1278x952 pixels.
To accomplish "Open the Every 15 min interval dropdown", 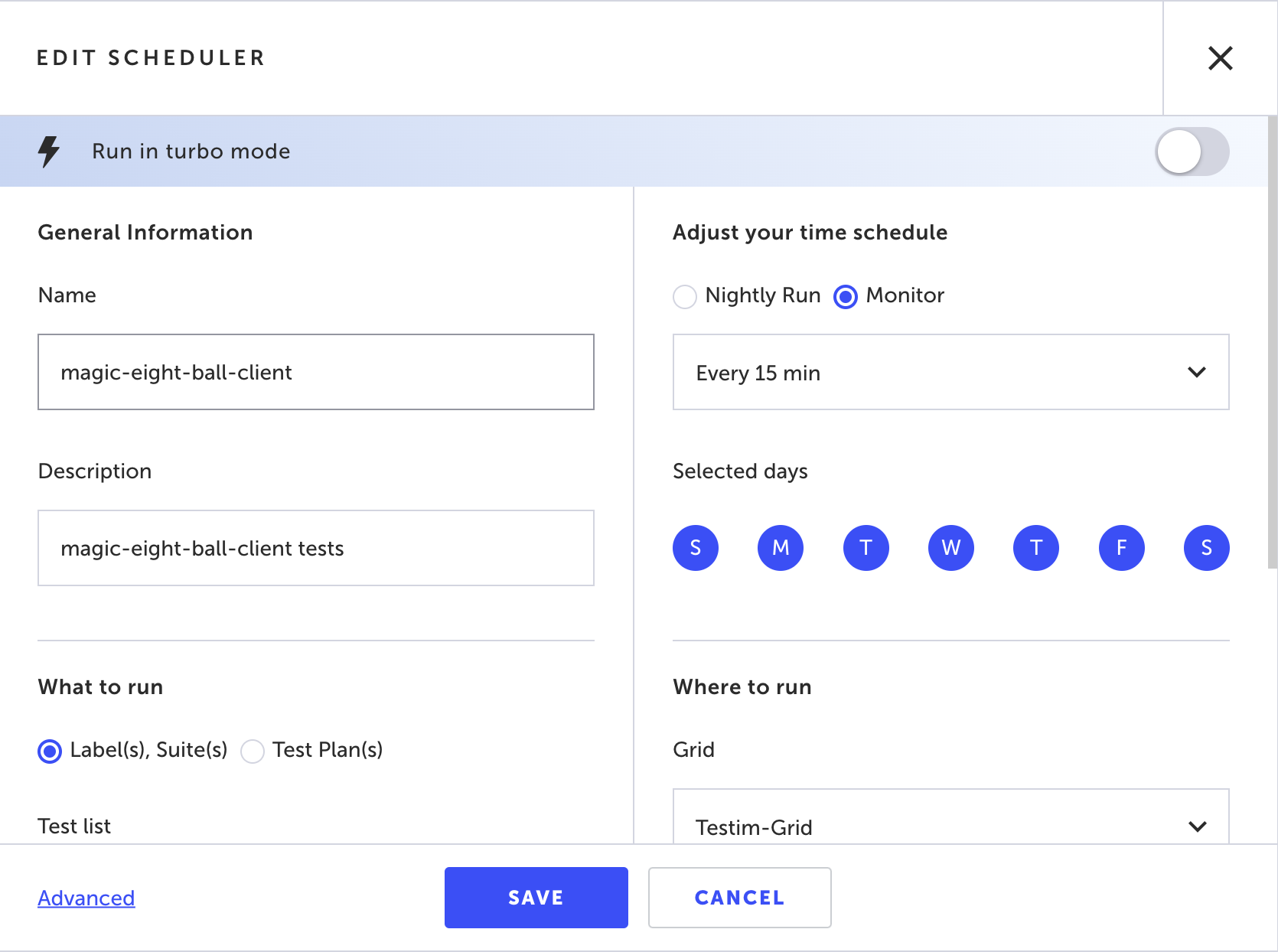I will [x=950, y=373].
